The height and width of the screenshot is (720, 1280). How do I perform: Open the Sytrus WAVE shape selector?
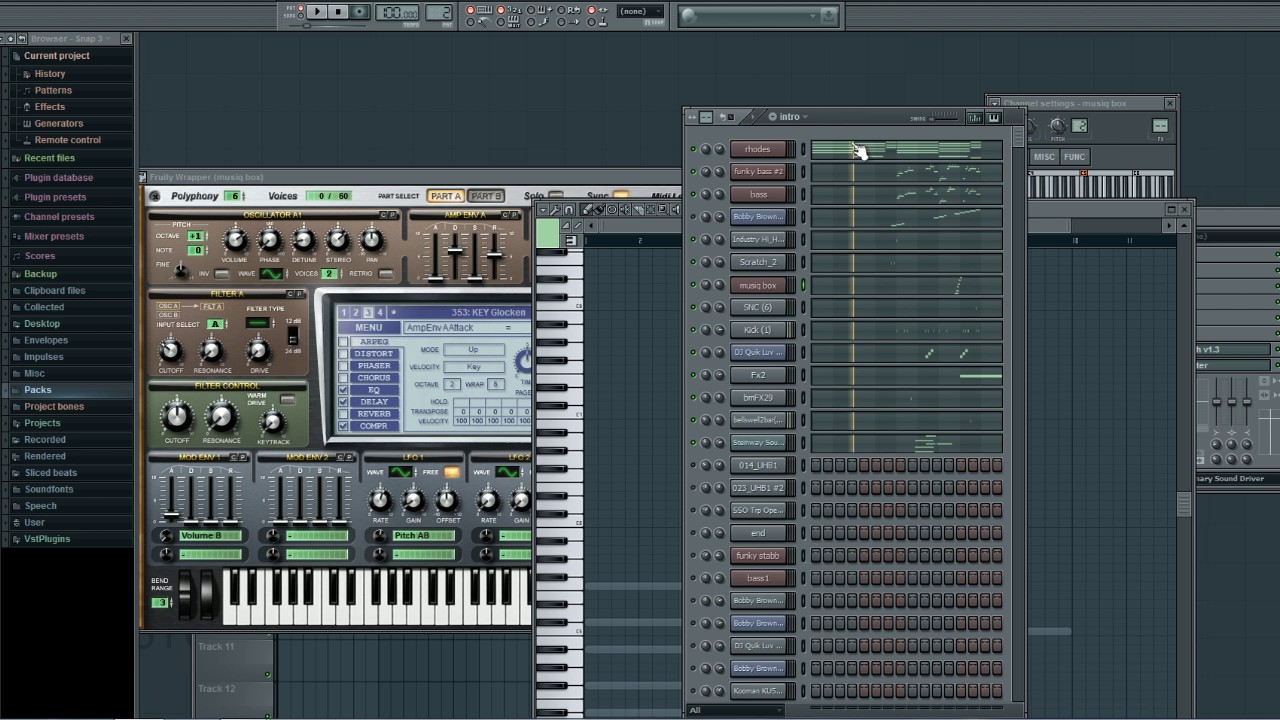coord(272,274)
